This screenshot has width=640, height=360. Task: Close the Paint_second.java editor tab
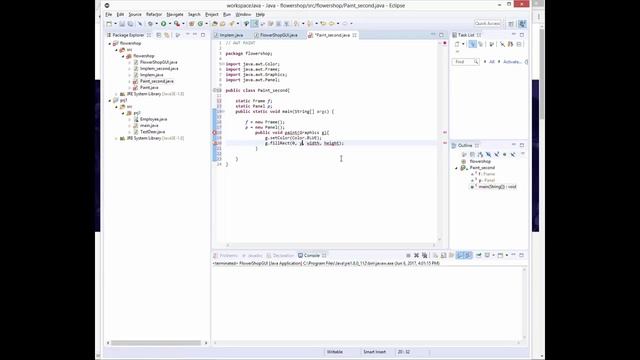coord(354,35)
